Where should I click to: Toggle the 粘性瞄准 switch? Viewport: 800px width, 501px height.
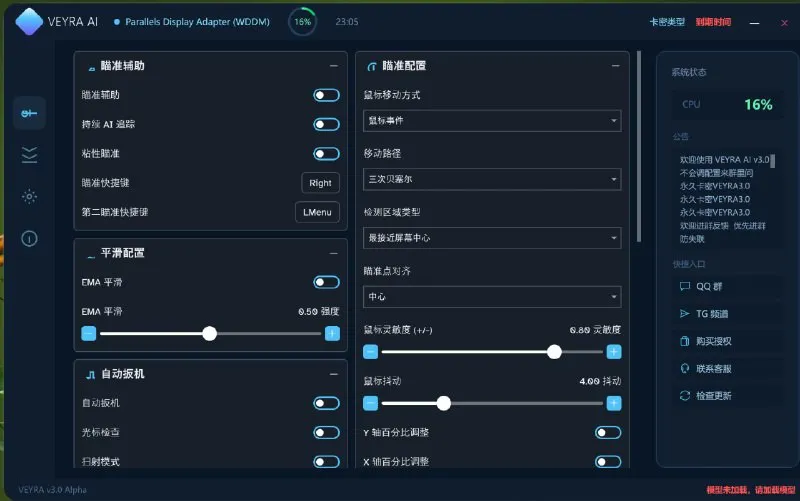[x=327, y=154]
